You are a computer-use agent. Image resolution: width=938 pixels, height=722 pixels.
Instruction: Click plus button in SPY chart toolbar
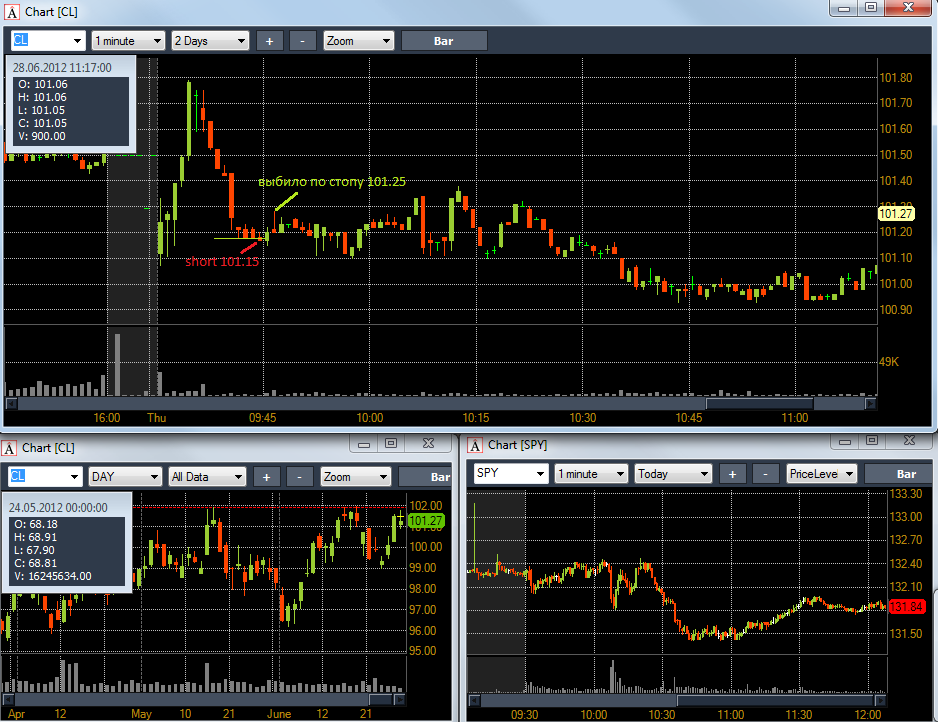point(732,474)
